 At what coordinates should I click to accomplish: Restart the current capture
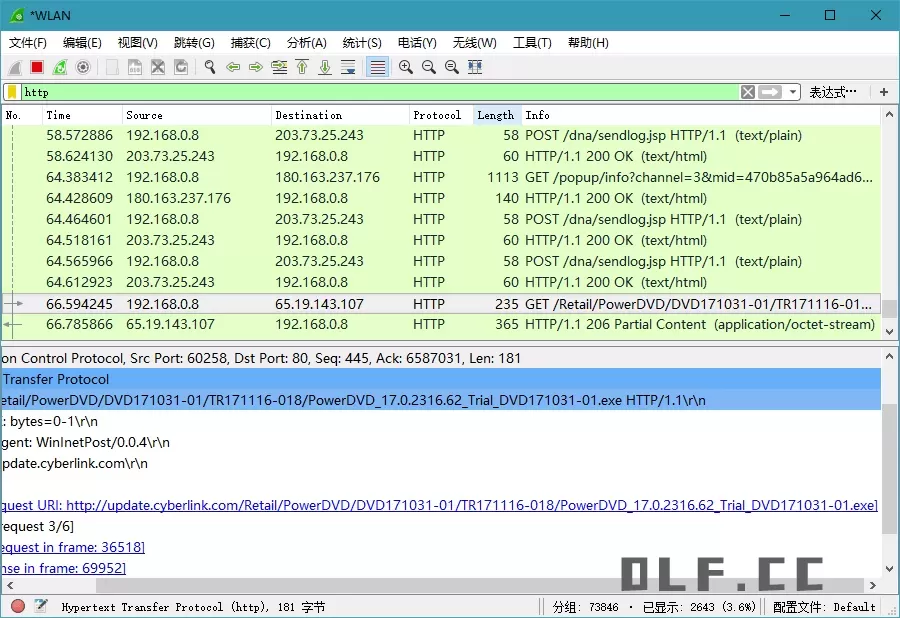[57, 67]
